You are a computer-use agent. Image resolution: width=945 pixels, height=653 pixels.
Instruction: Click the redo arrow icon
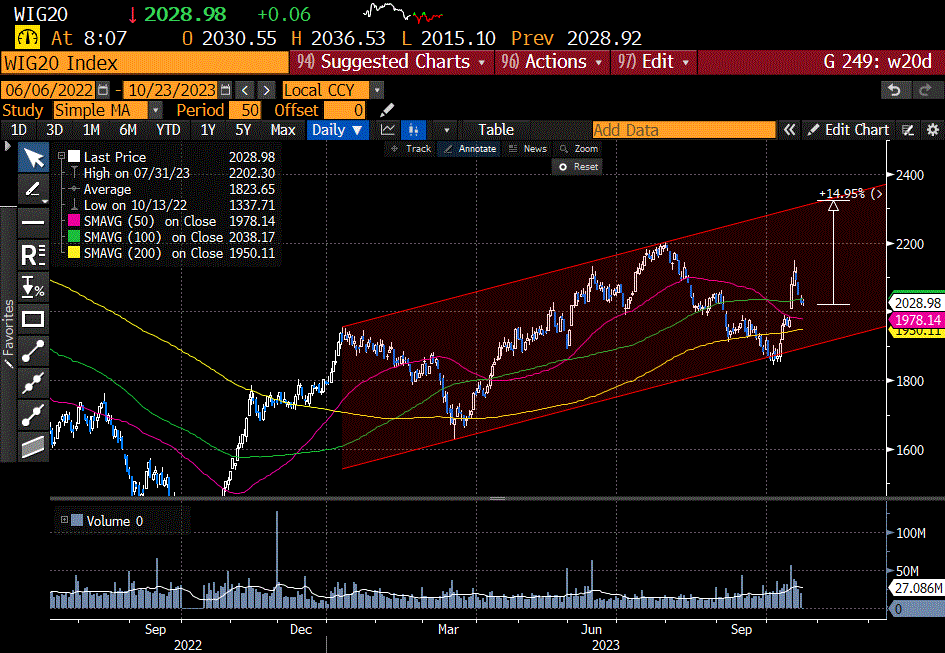(x=926, y=90)
